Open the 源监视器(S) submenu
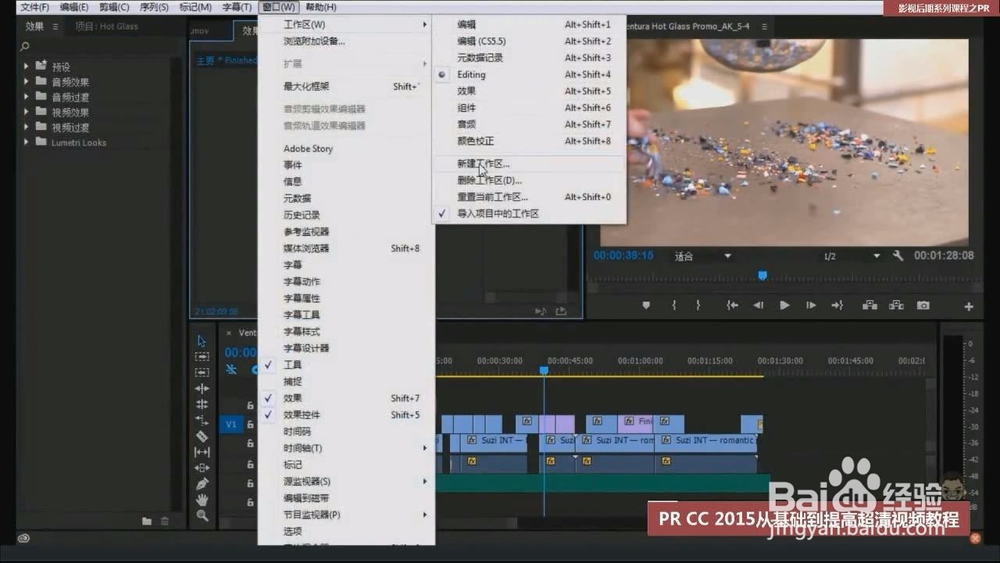The image size is (1000, 563). (x=346, y=481)
